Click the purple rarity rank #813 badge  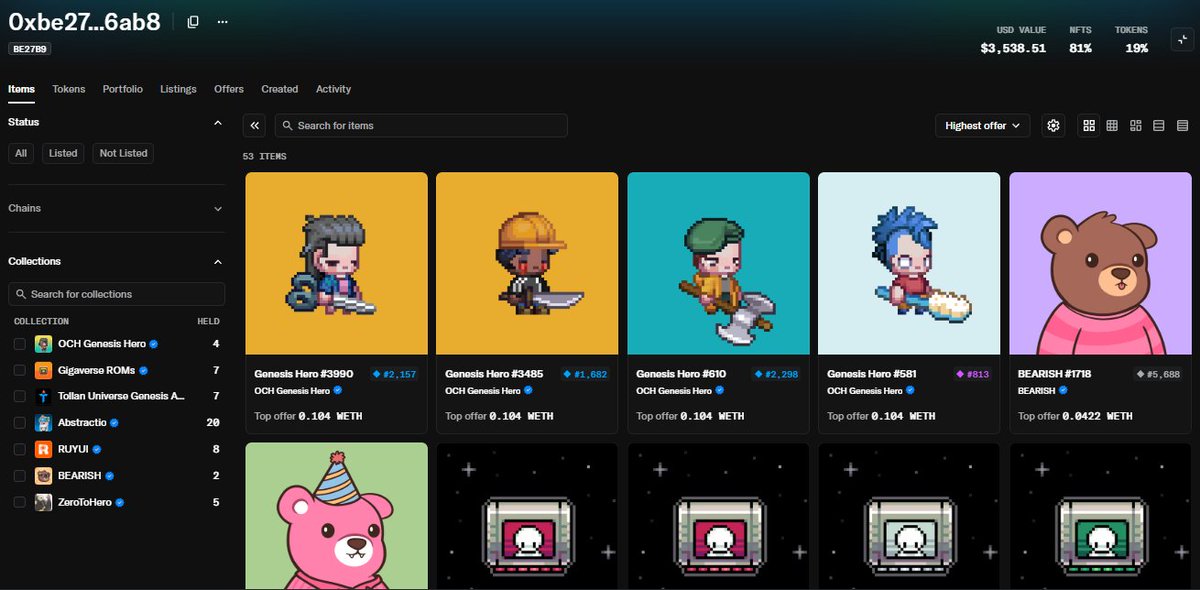(x=973, y=373)
